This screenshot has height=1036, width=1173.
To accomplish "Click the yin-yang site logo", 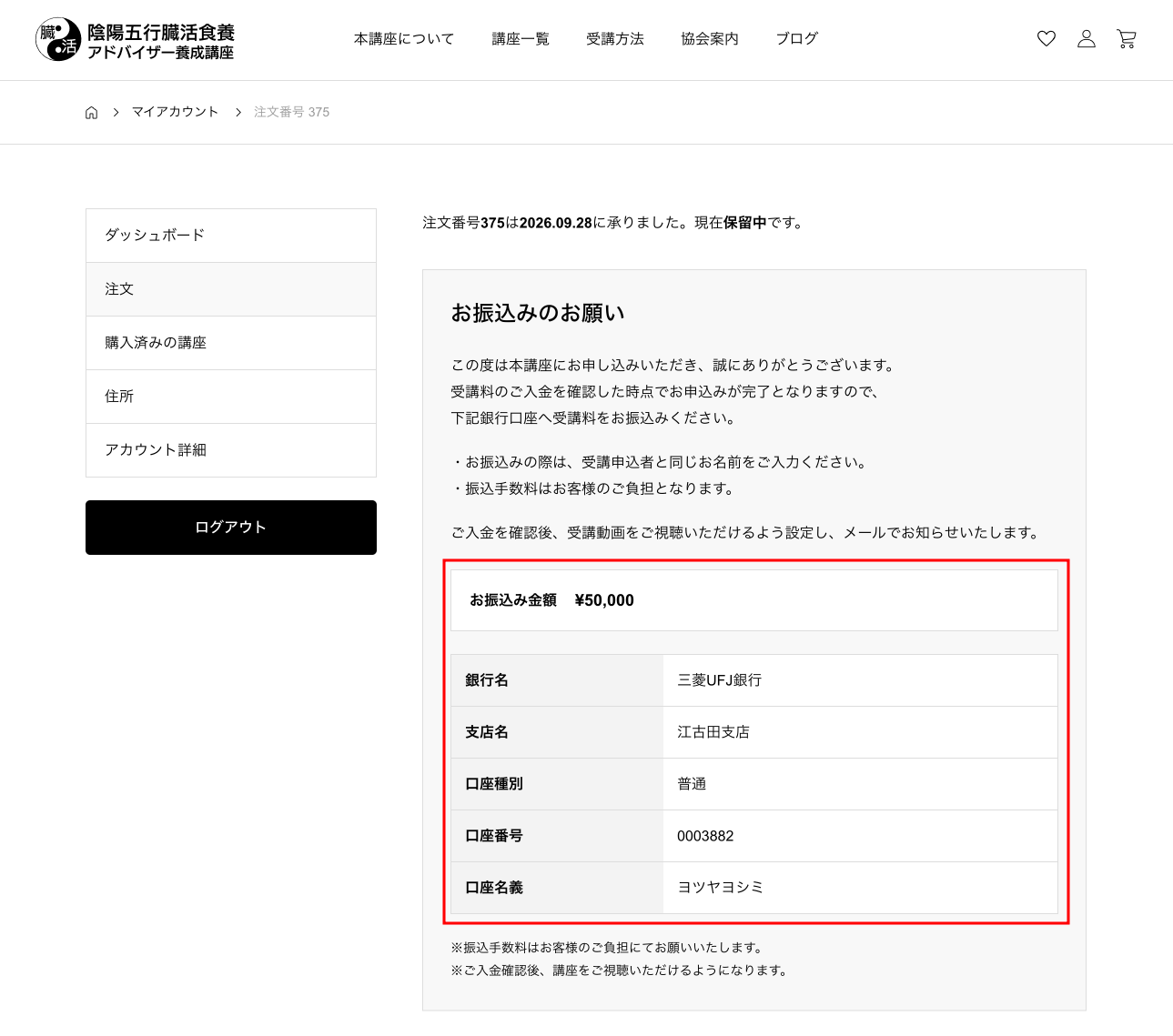I will (58, 39).
